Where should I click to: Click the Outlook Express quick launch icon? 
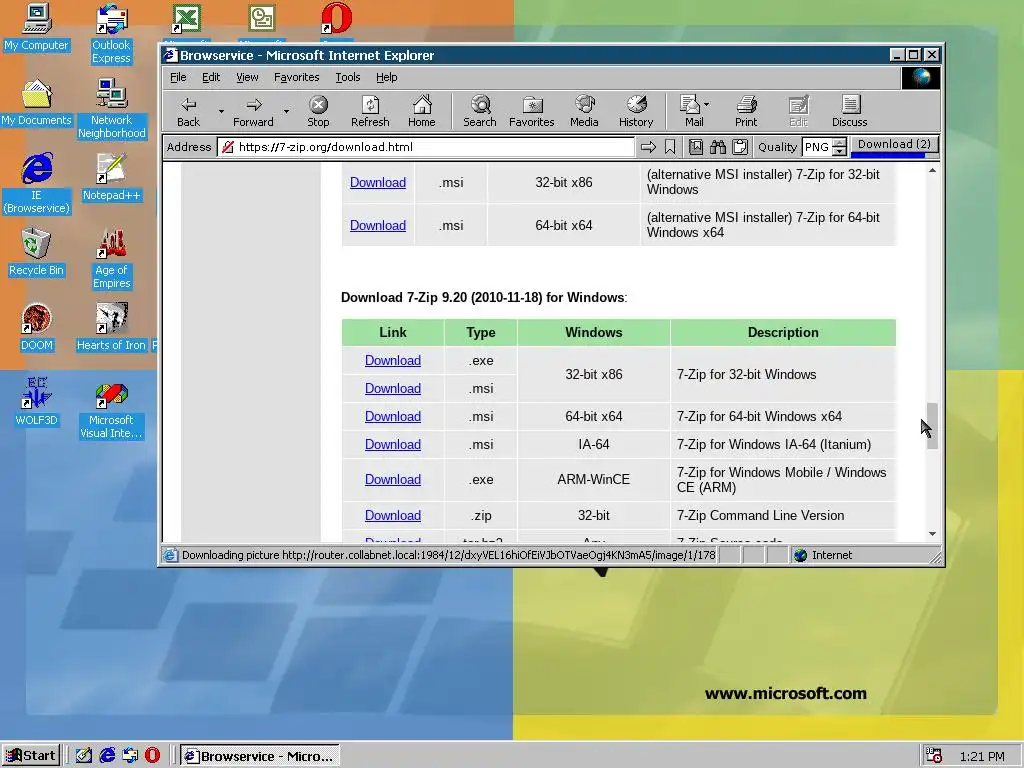[130, 756]
